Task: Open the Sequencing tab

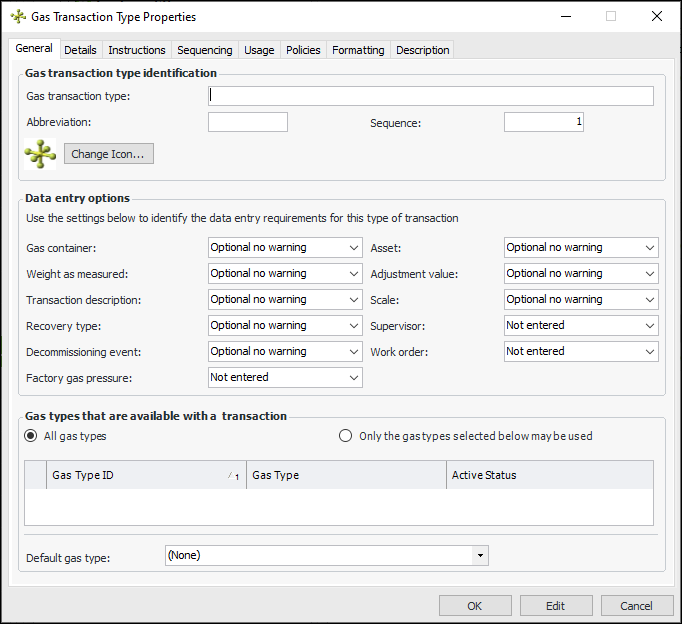Action: 204,50
